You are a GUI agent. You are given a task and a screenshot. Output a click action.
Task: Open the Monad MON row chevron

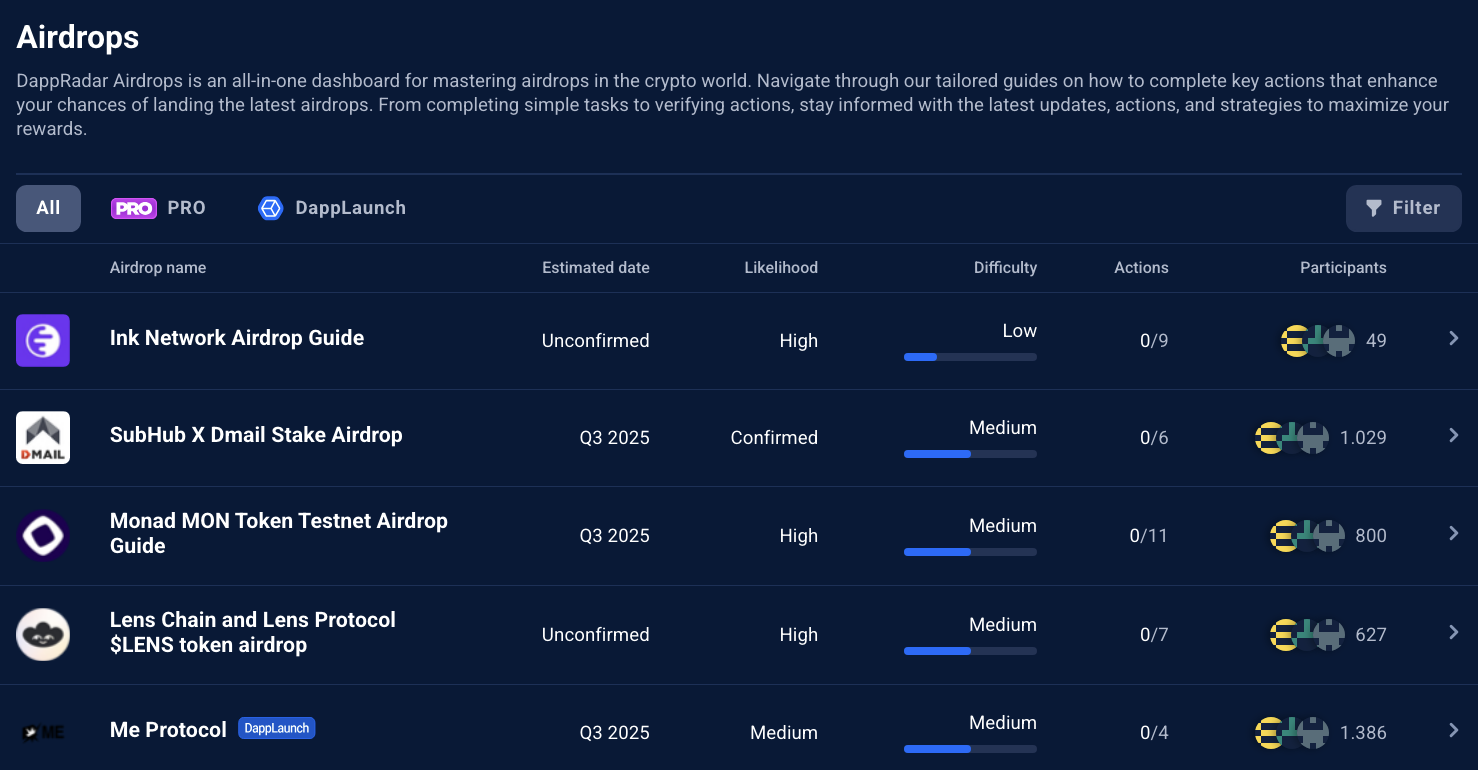click(1454, 534)
